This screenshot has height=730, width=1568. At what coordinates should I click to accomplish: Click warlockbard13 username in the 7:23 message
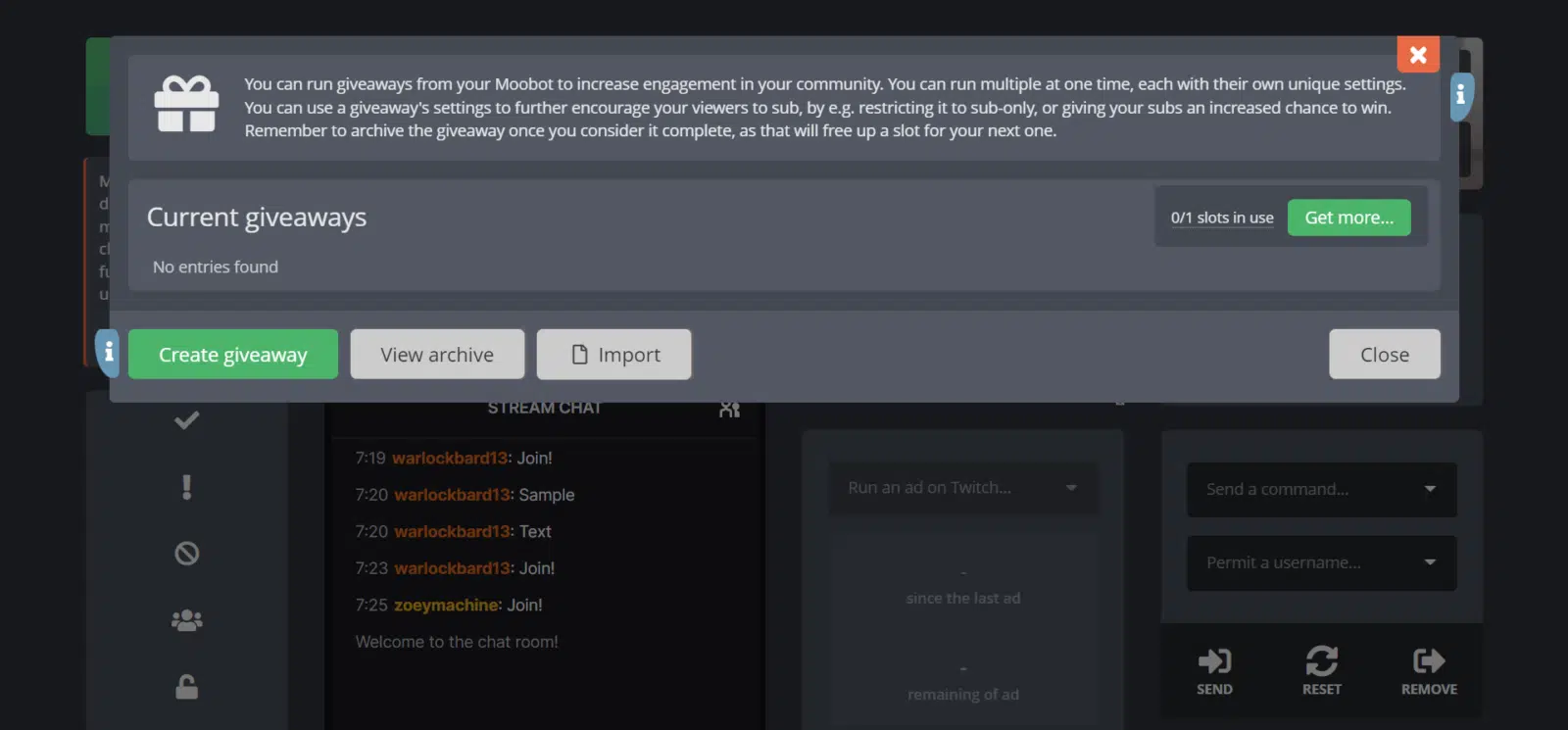point(453,568)
